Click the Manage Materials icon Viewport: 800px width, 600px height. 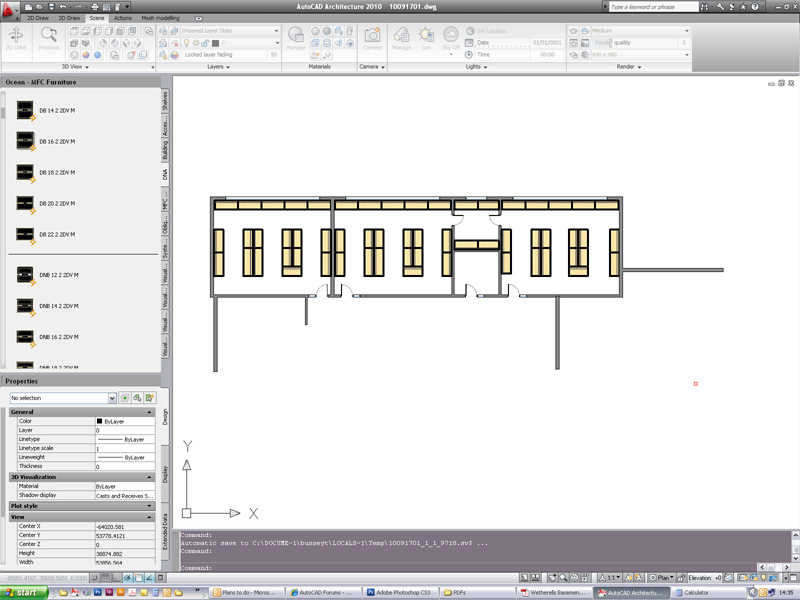(x=296, y=34)
